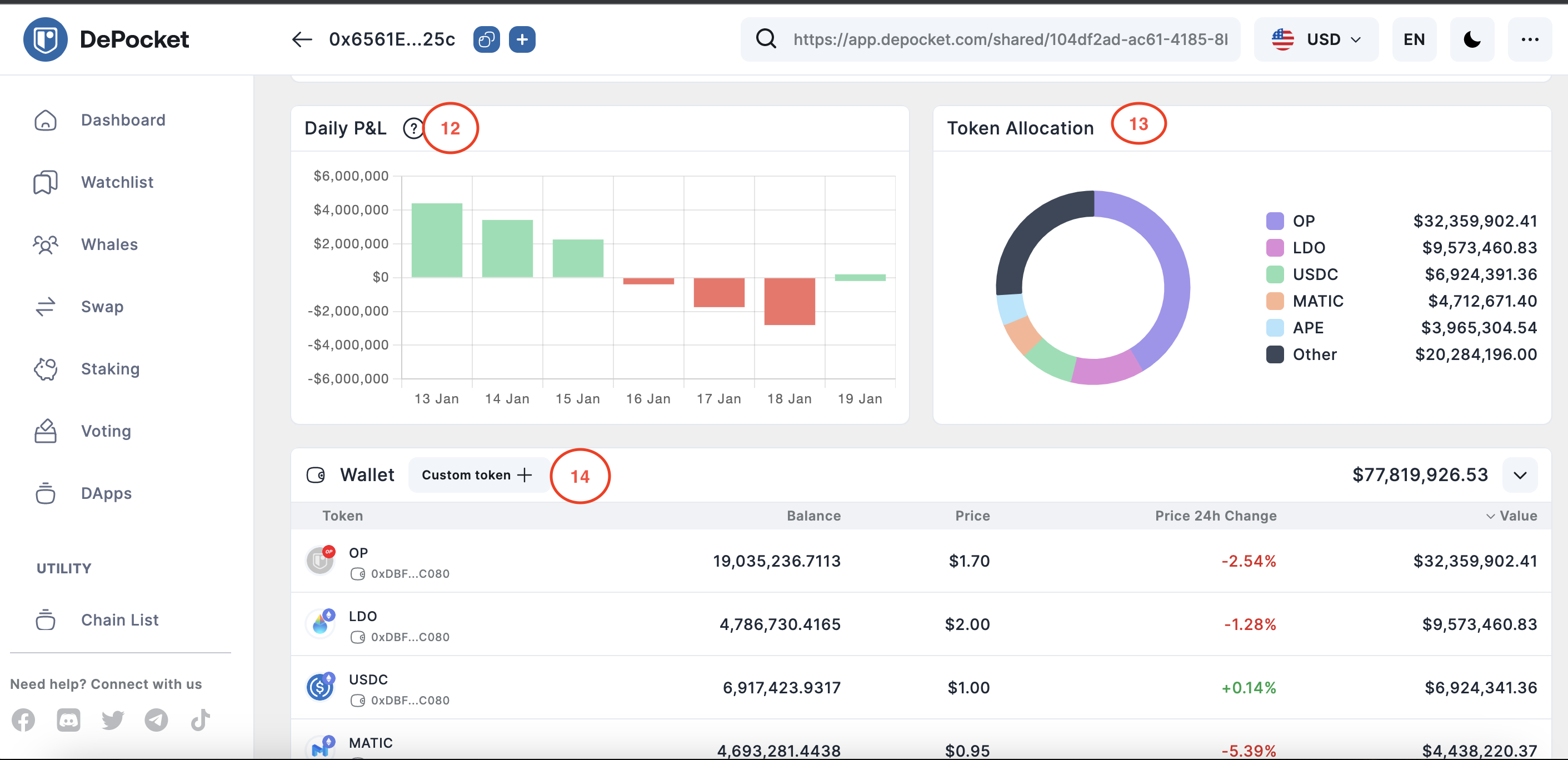Screen dimensions: 1568x760
Task: Open the EN language selector
Action: (1414, 39)
